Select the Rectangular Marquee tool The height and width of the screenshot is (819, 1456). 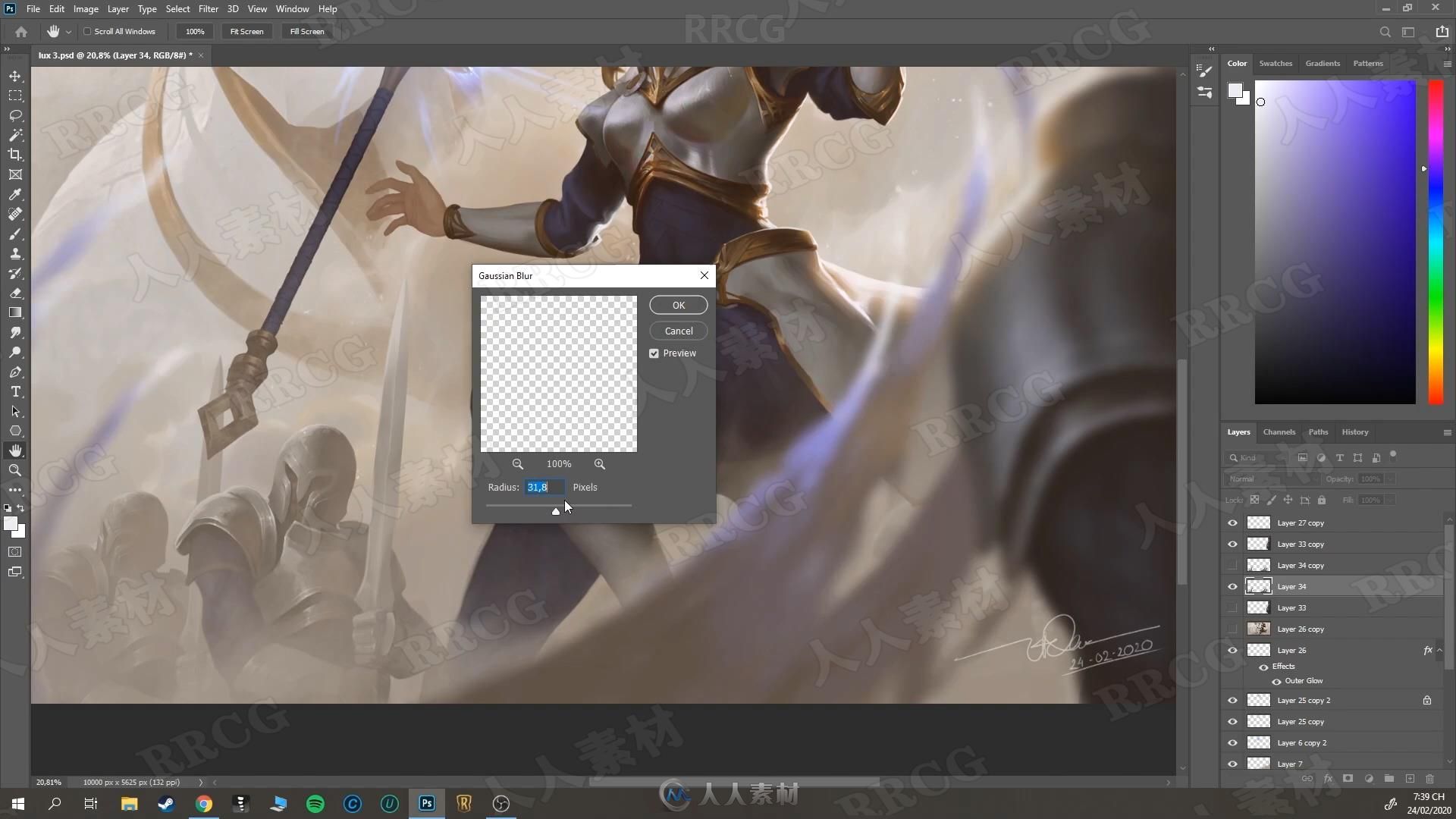(15, 96)
